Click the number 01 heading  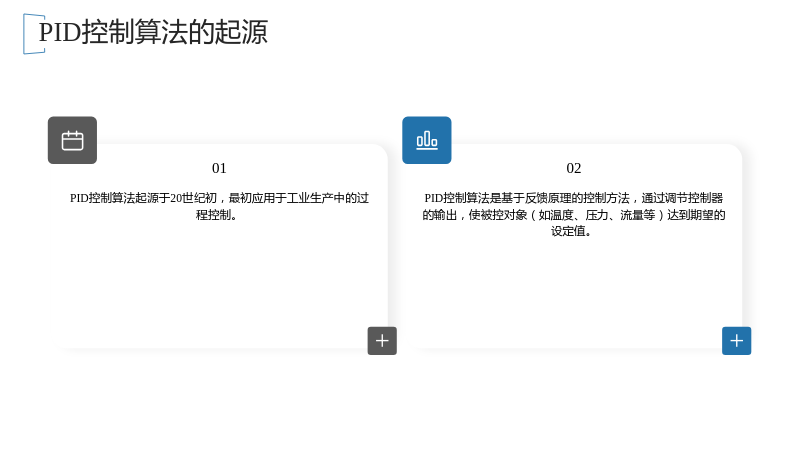[x=219, y=168]
